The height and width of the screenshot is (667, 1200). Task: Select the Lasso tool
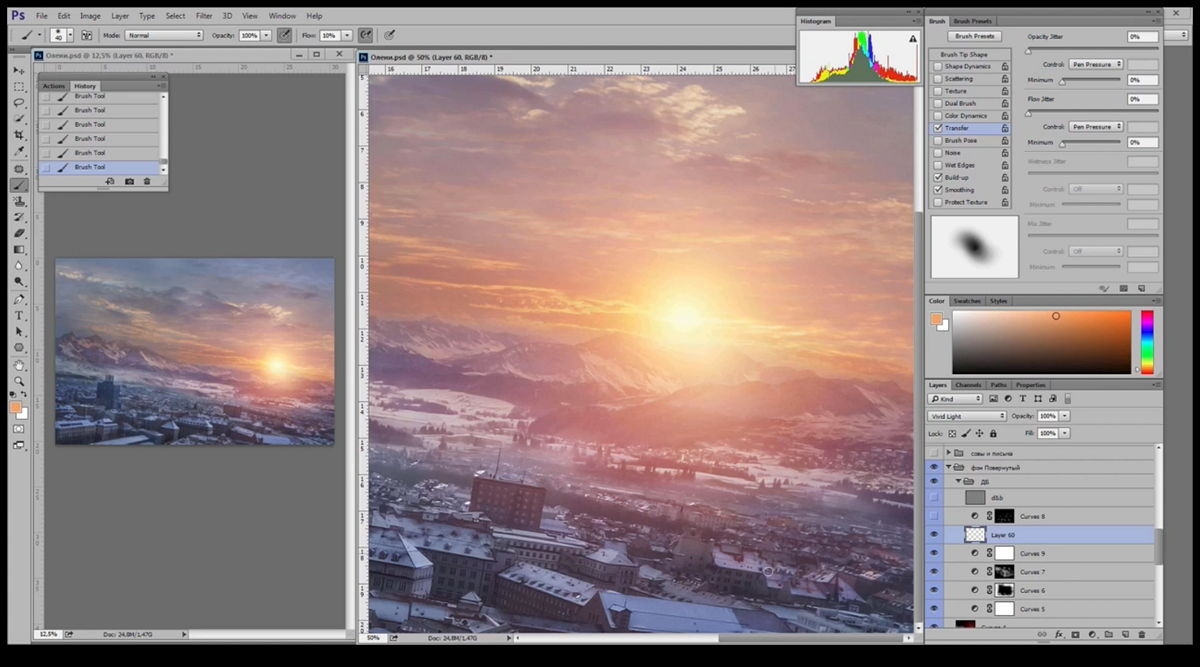point(19,103)
